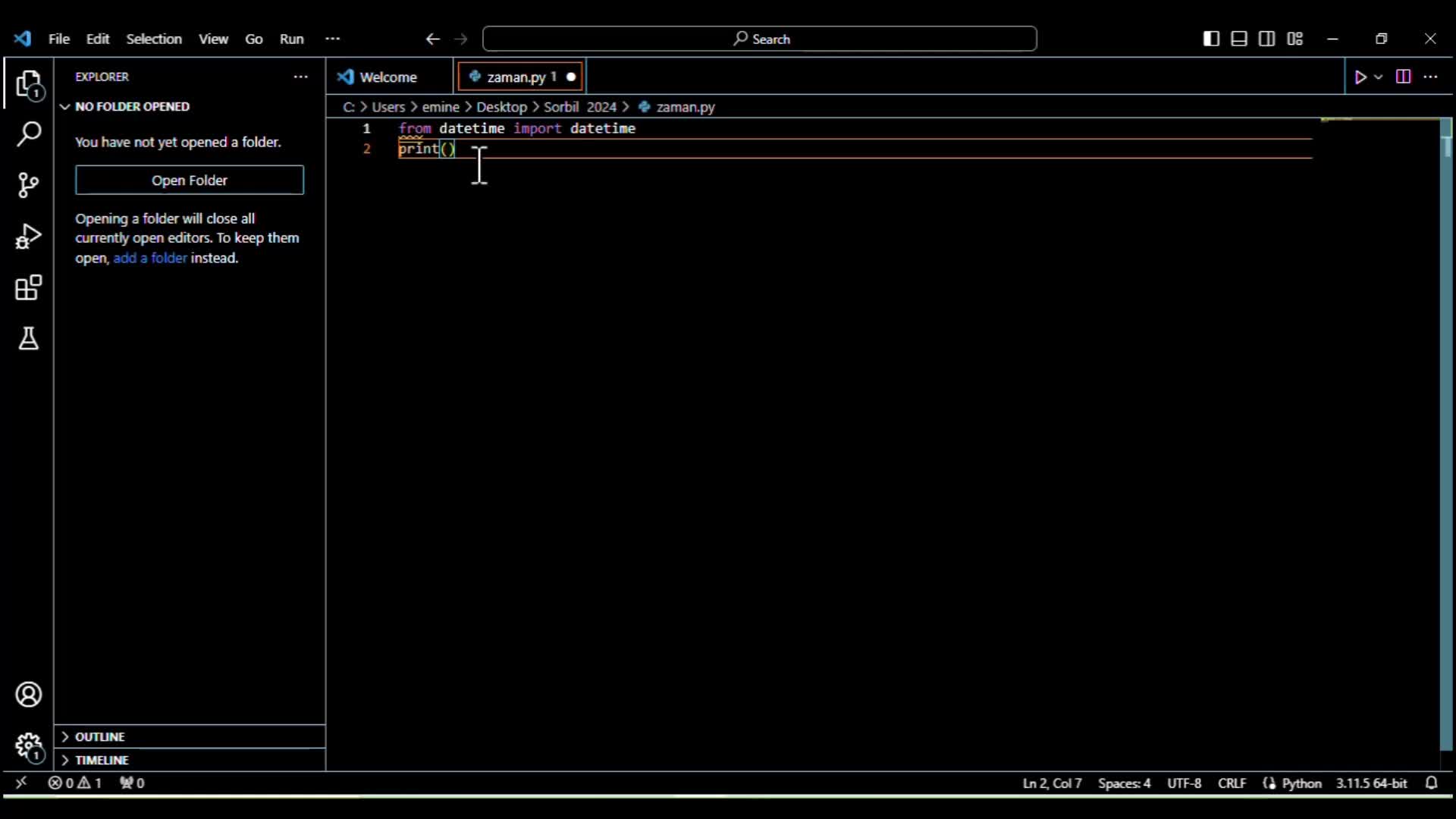The width and height of the screenshot is (1456, 819).
Task: Open Explorer Views and More Actions ellipsis
Action: [x=301, y=77]
